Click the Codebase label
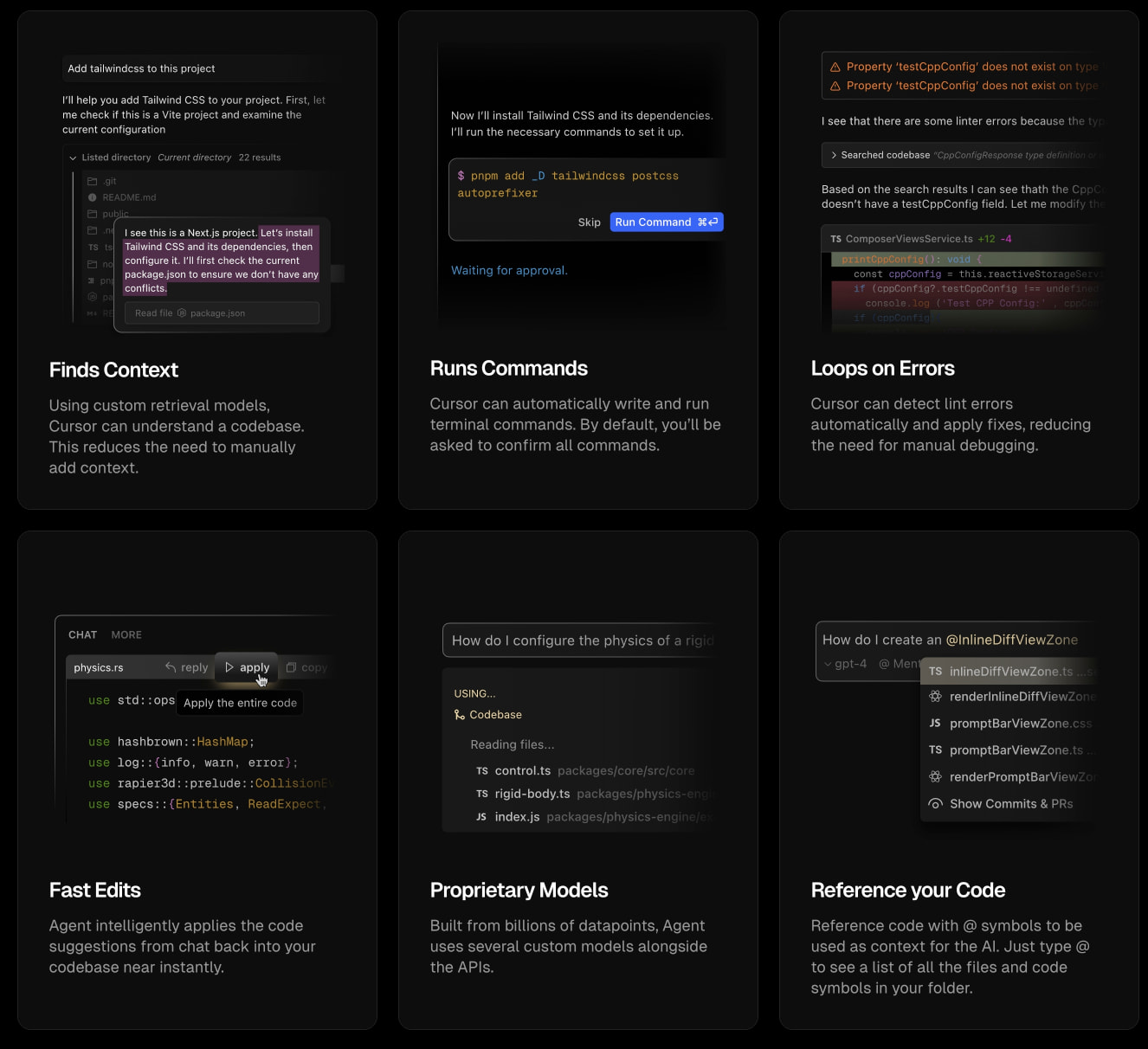Screen dimensions: 1148x1049 [495, 715]
